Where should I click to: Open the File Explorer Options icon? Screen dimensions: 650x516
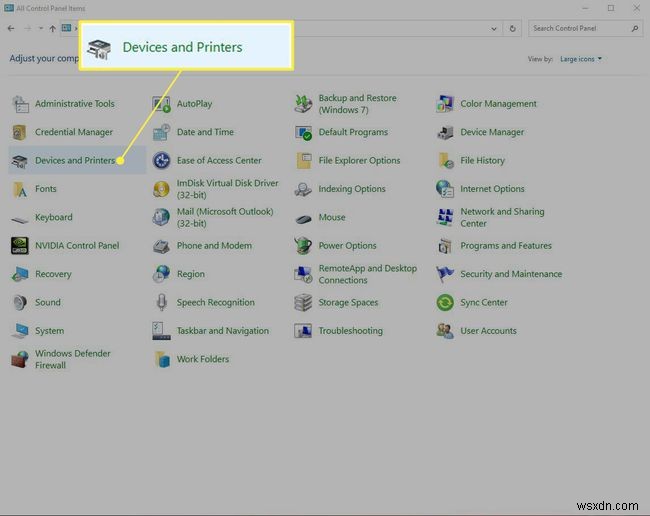[304, 161]
